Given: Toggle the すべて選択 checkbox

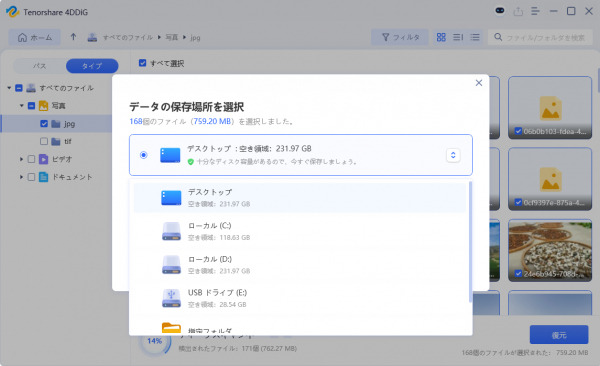Looking at the screenshot, I should tap(143, 63).
